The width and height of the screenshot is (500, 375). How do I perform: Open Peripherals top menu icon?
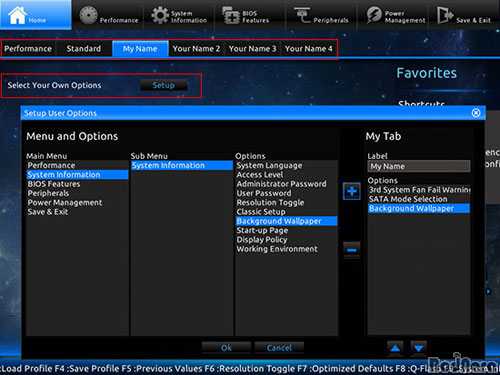point(302,15)
